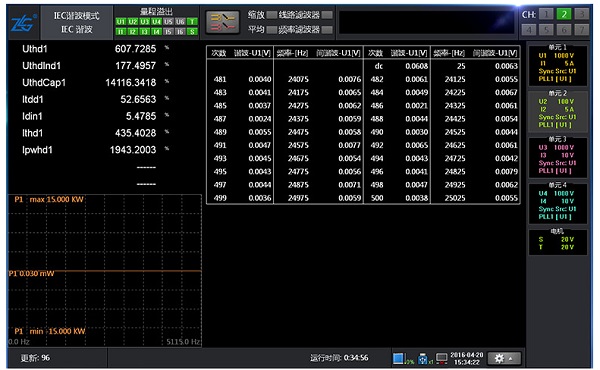Viewport: 600px width, 370px height.
Task: Click the ZLG logo icon
Action: tap(24, 24)
